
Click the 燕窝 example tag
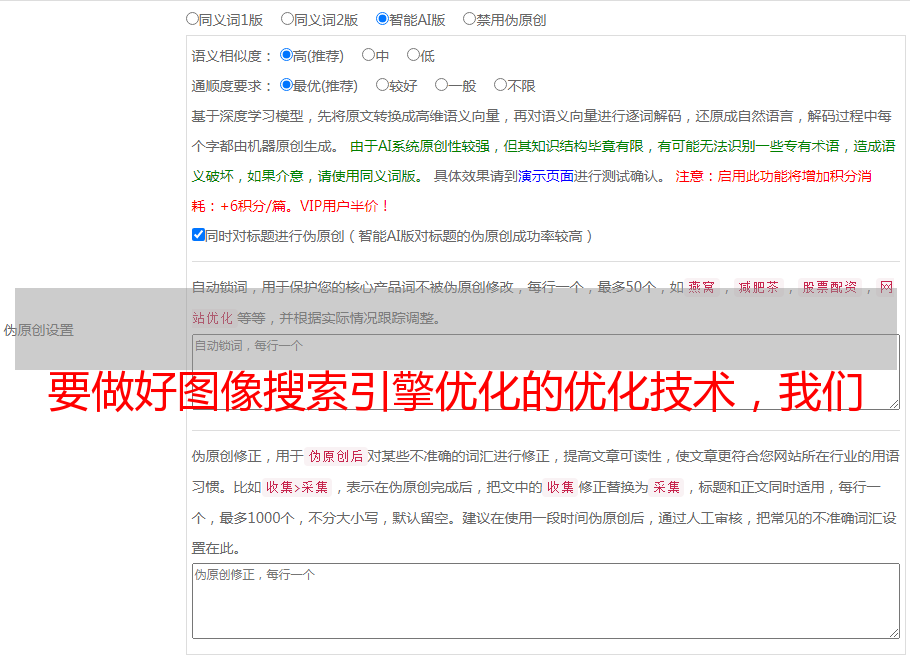(x=701, y=287)
